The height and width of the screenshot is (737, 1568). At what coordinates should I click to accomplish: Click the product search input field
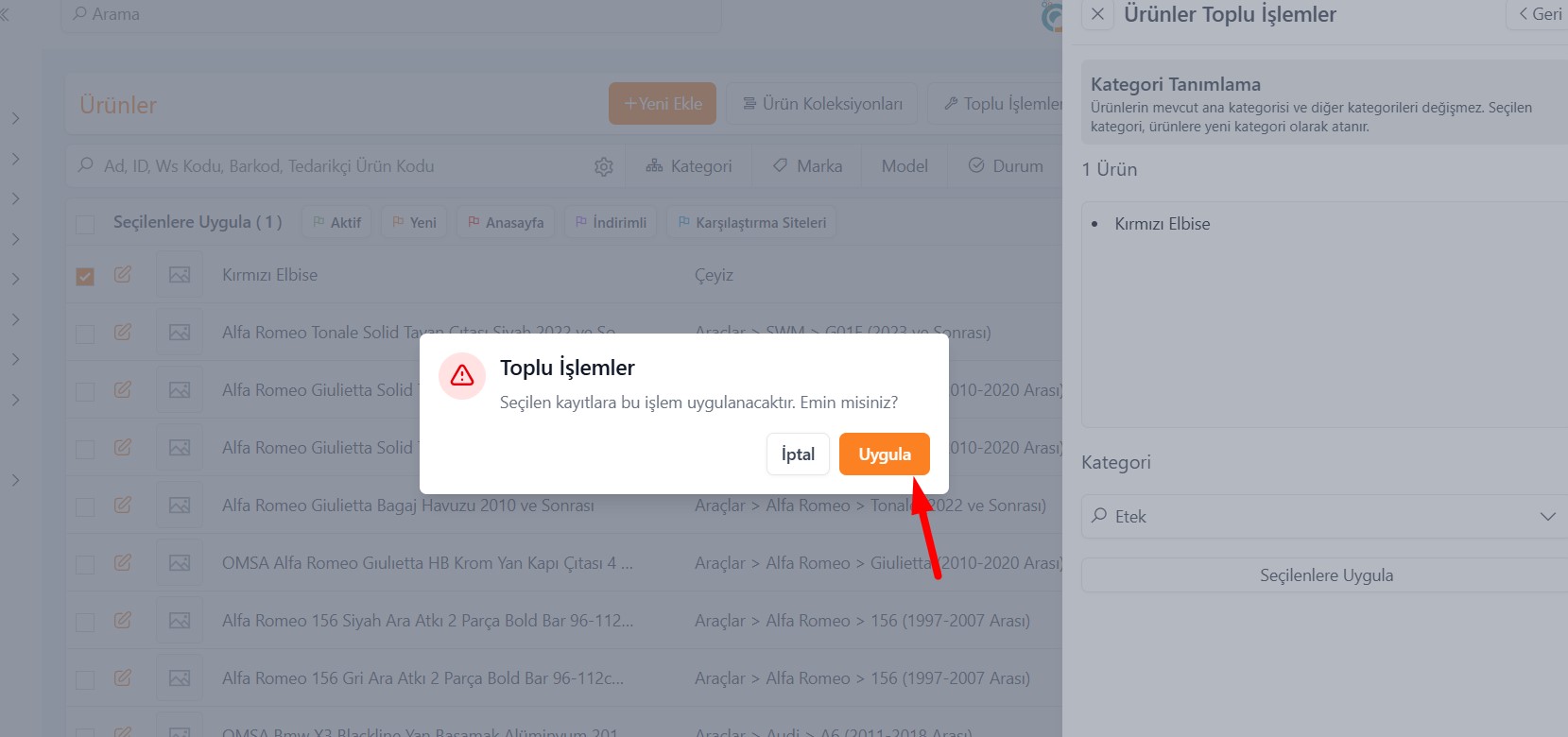pos(331,166)
